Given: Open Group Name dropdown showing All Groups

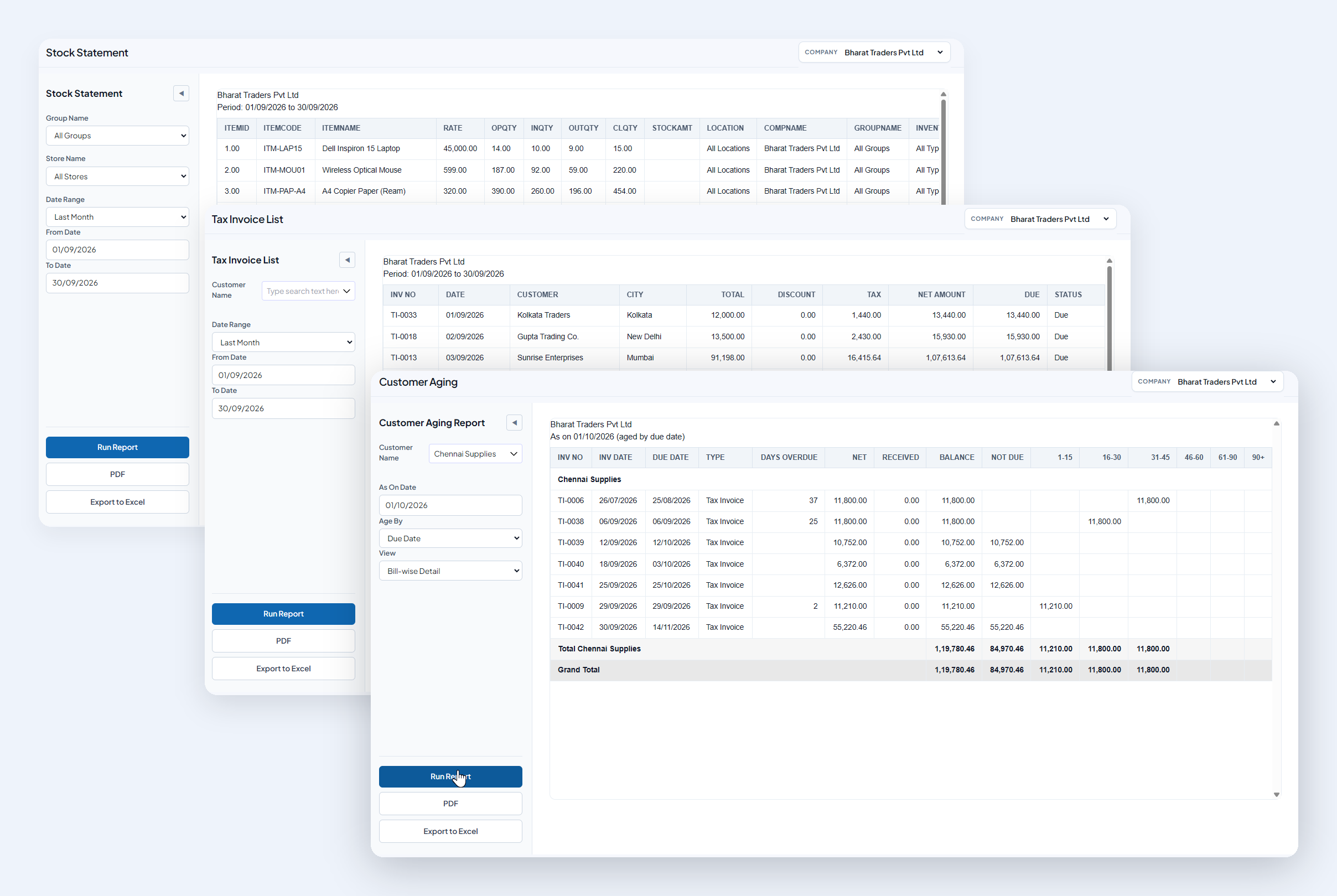Looking at the screenshot, I should (x=117, y=136).
